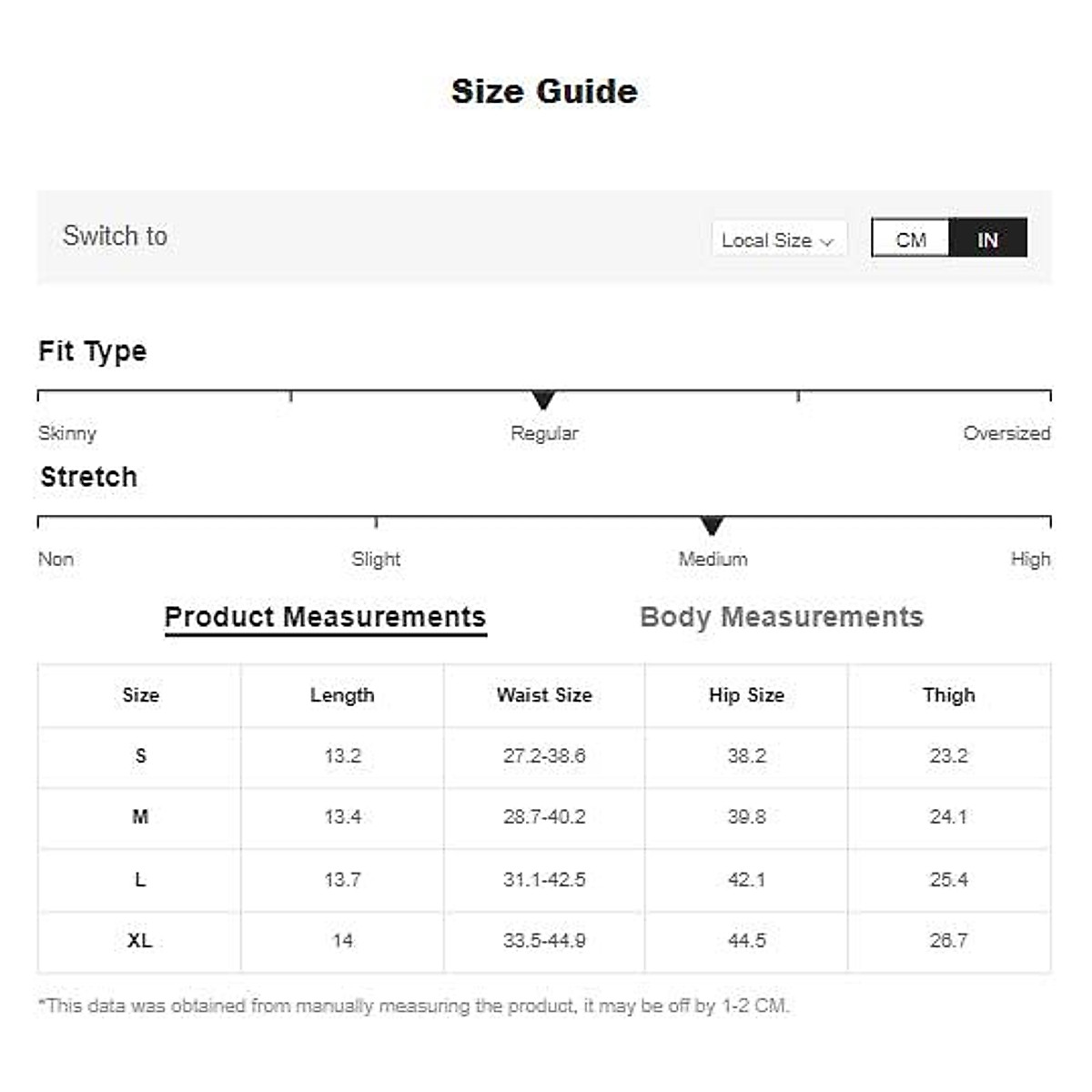Click the Thigh column header
The height and width of the screenshot is (1092, 1092).
pyautogui.click(x=948, y=695)
